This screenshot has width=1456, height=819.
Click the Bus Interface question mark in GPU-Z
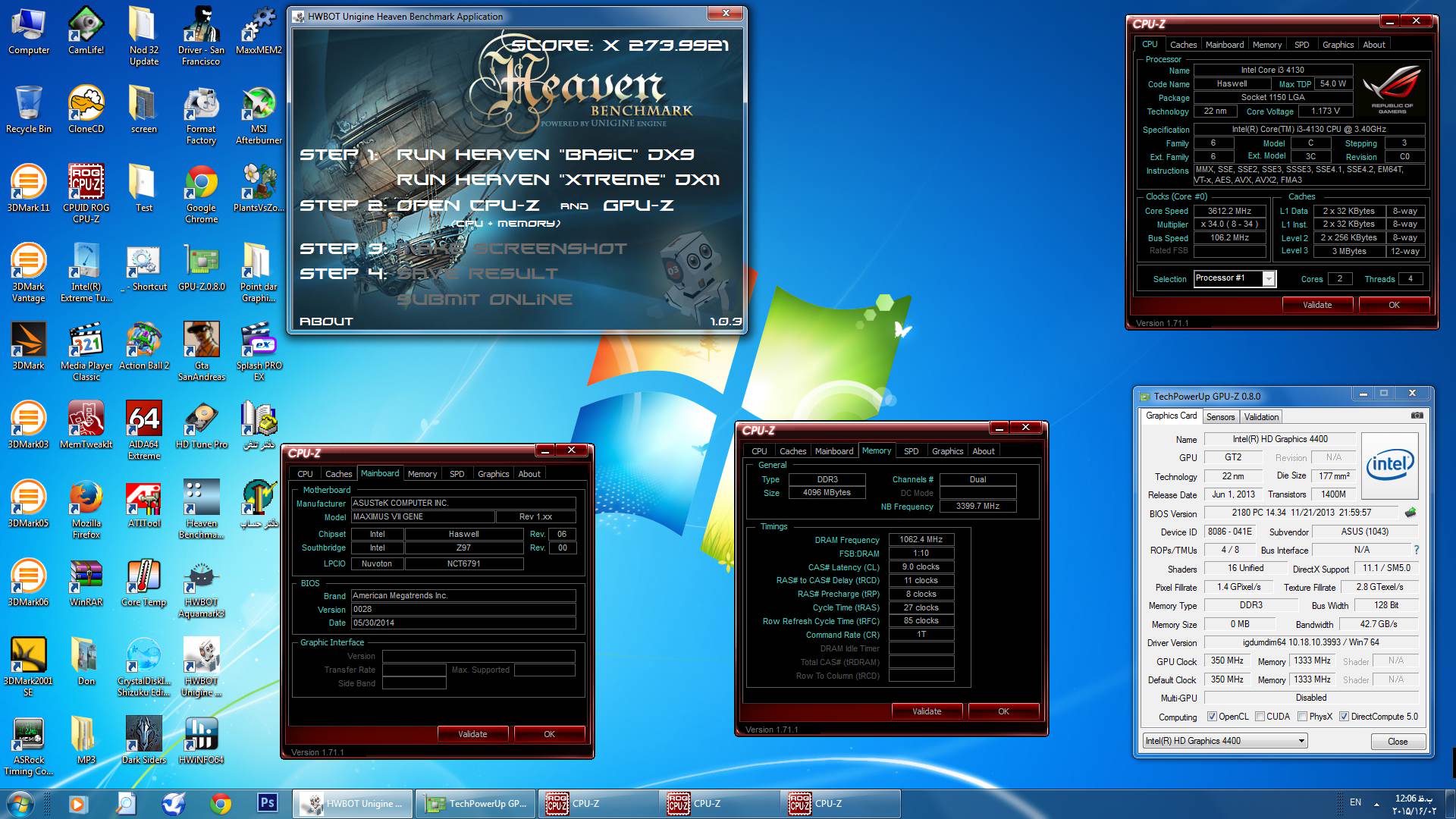click(x=1416, y=550)
